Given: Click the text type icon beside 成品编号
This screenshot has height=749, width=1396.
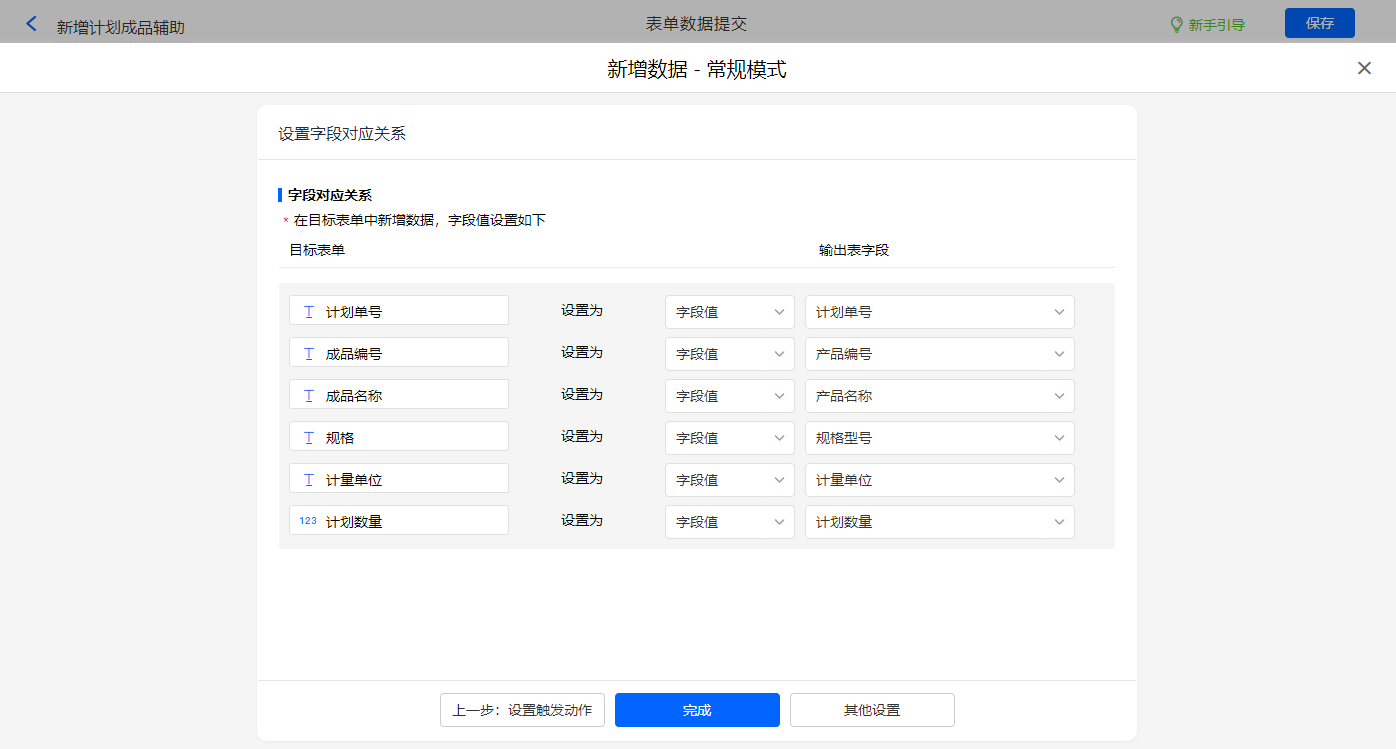Looking at the screenshot, I should pos(308,354).
